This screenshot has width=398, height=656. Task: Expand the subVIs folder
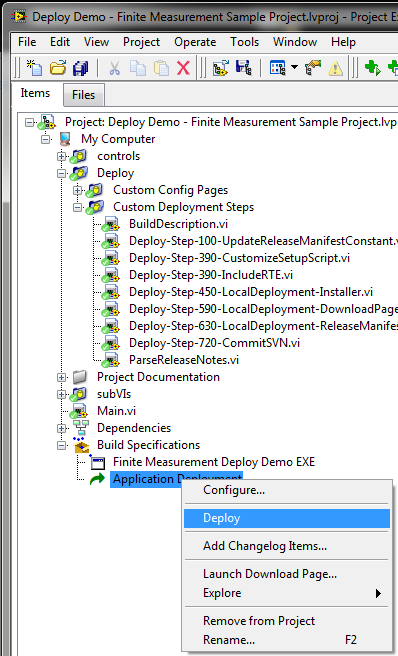[62, 394]
